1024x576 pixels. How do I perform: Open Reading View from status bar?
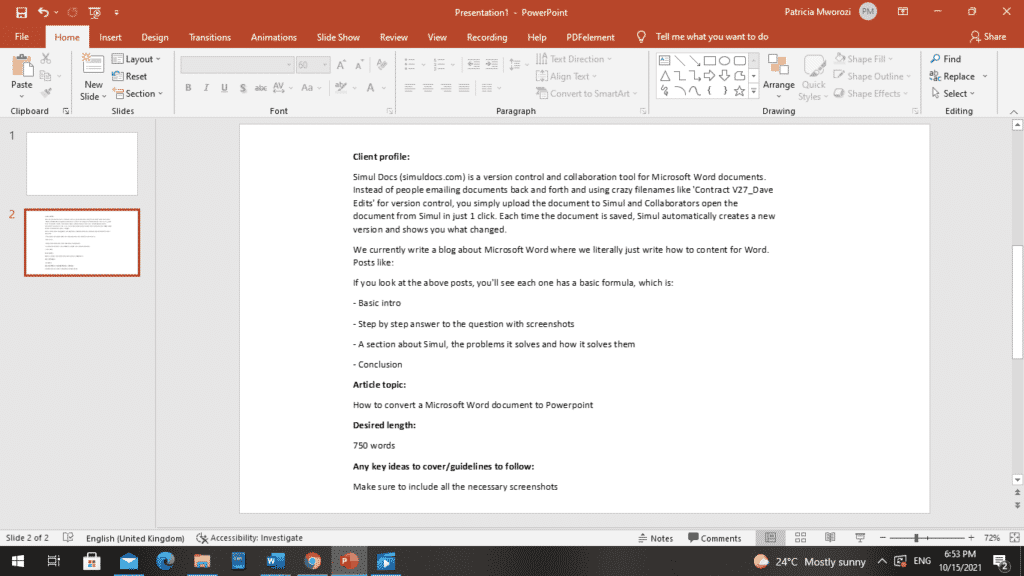coord(830,537)
